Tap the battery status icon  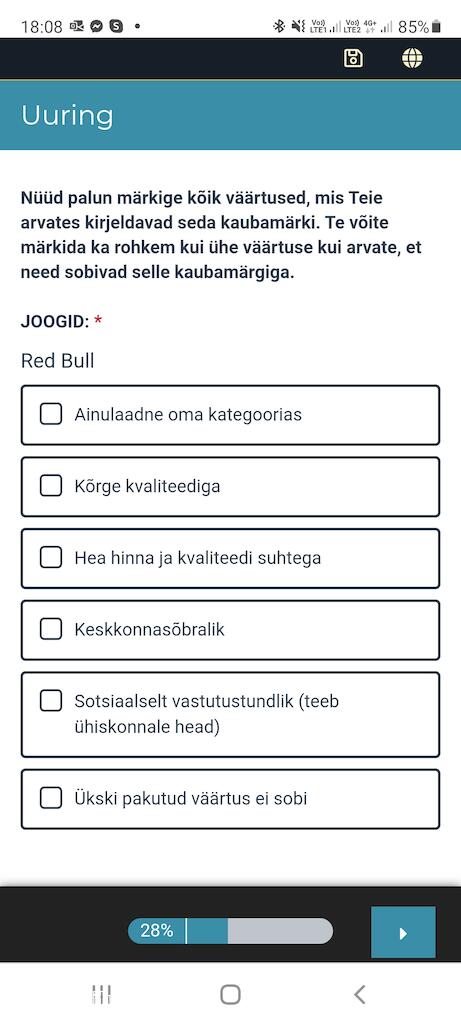[436, 27]
